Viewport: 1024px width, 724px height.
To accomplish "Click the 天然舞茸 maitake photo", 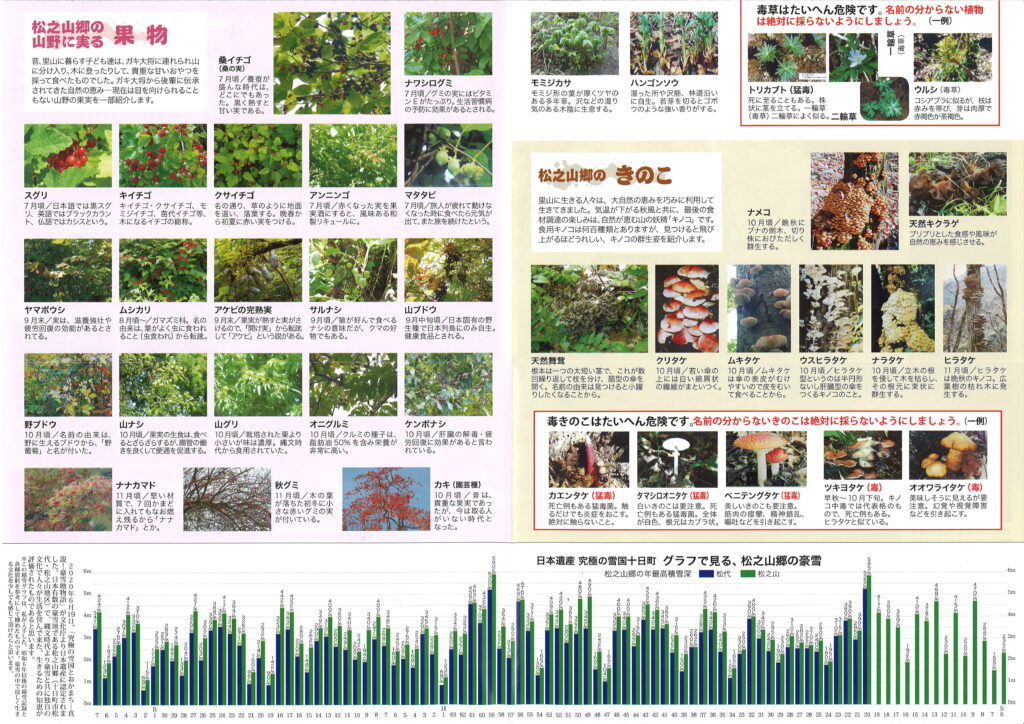I will [x=589, y=307].
